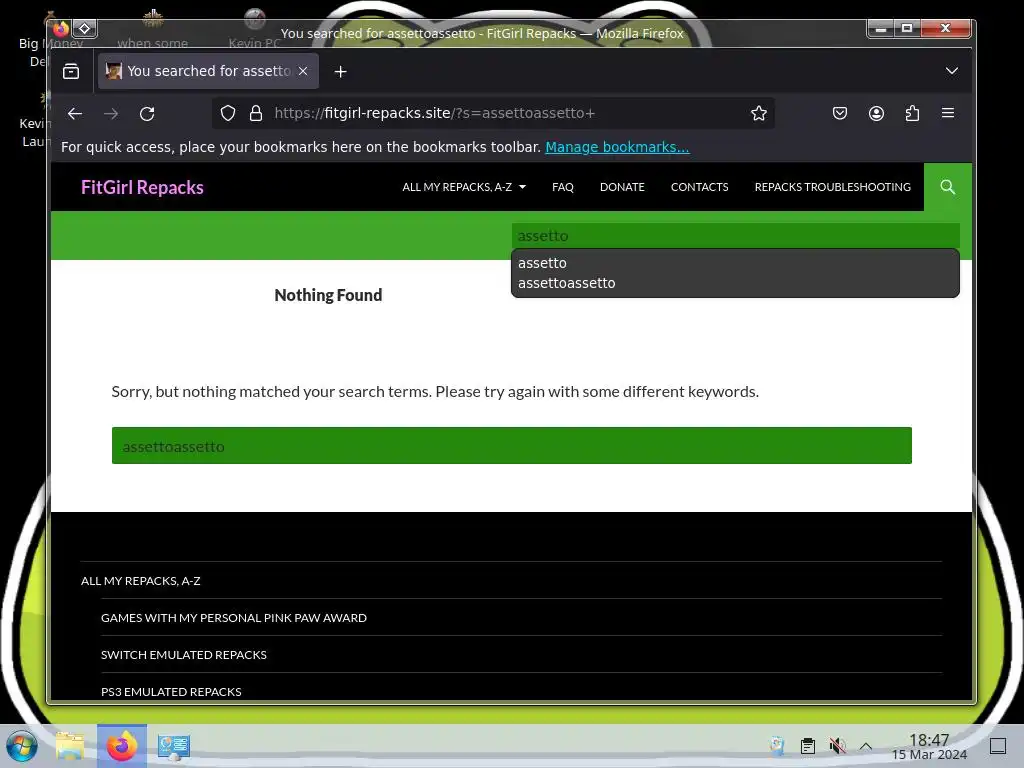Focus the page search box 'assettoassetto'
1024x768 pixels.
click(x=511, y=446)
